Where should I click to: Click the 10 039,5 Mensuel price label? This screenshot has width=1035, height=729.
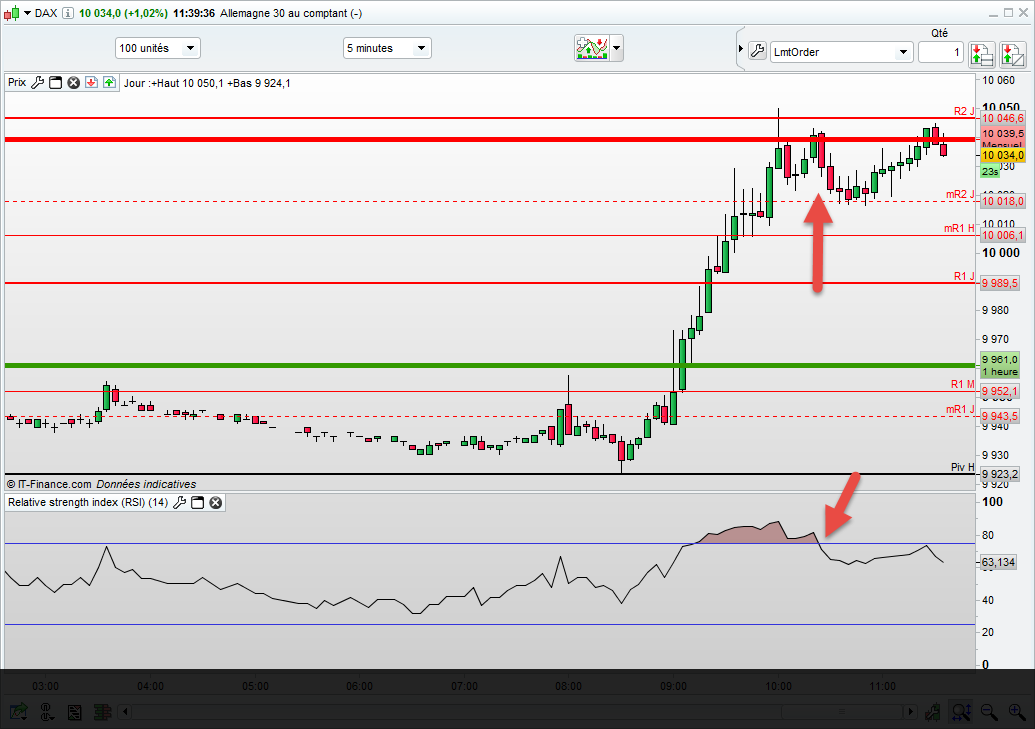1003,139
